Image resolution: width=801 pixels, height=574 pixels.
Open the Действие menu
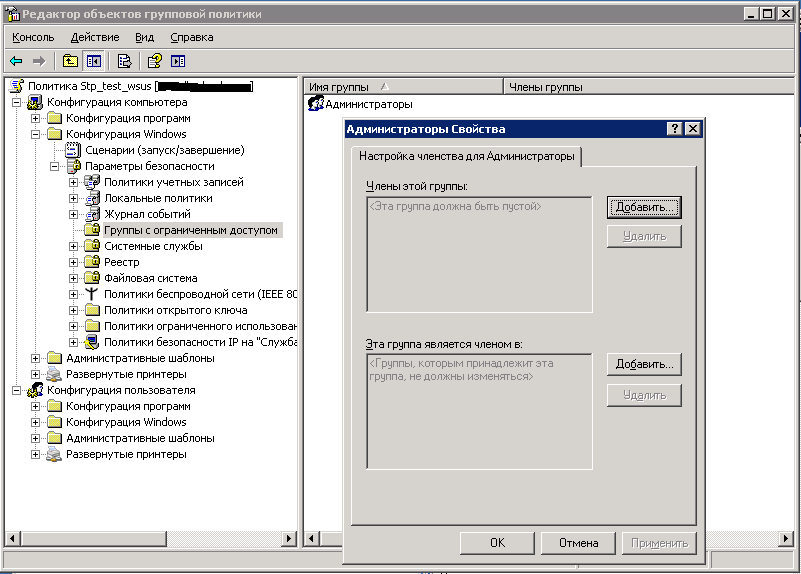(x=95, y=37)
